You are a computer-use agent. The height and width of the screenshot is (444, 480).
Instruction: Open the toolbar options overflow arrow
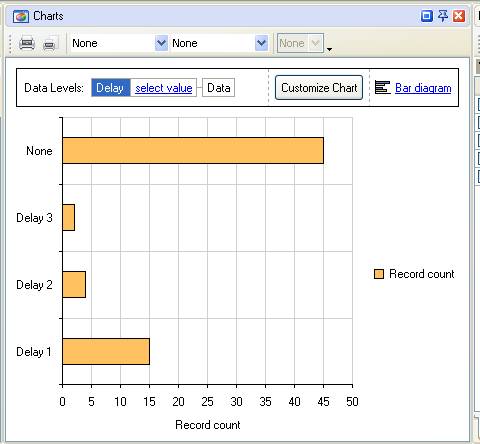tap(329, 49)
